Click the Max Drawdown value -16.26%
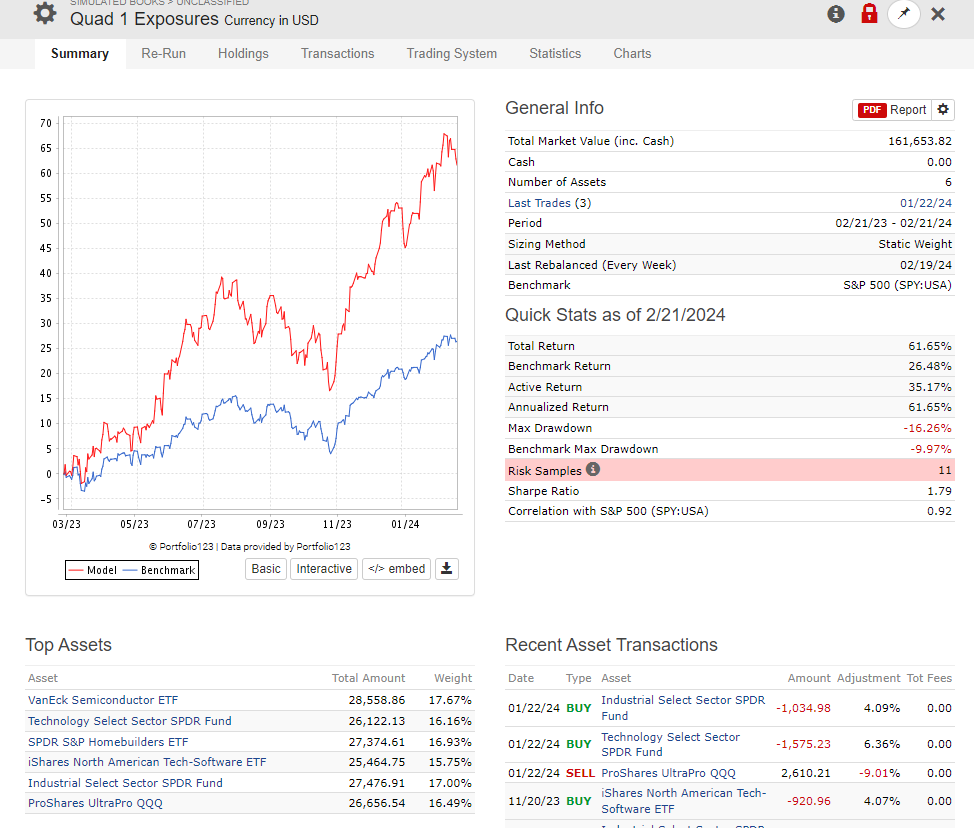This screenshot has width=974, height=828. tap(927, 428)
